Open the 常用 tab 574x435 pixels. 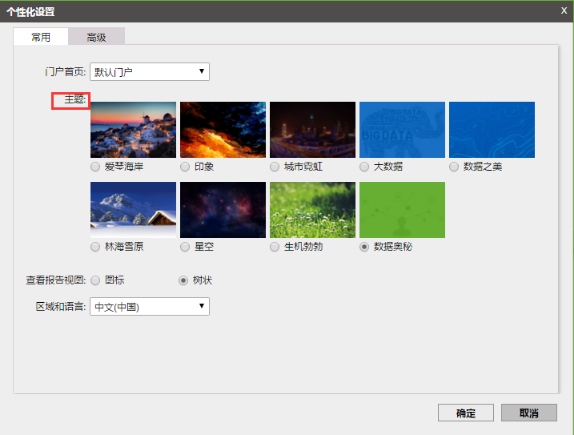click(x=41, y=37)
